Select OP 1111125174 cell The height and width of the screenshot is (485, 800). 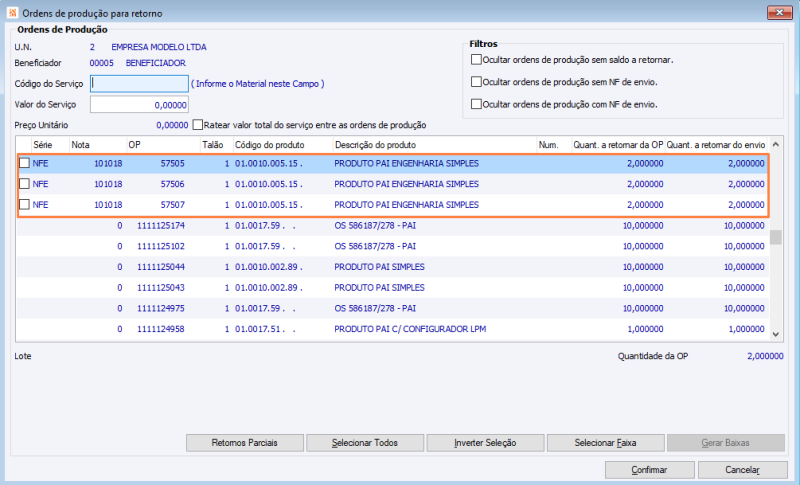pyautogui.click(x=163, y=225)
